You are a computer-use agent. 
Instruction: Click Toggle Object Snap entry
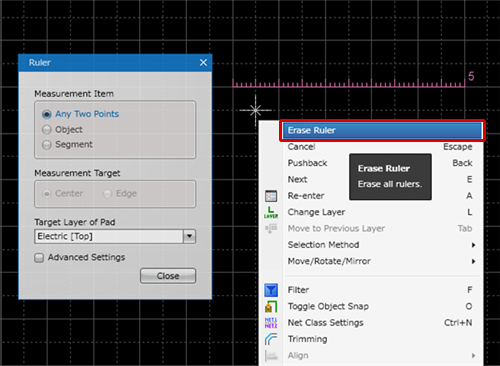382,306
